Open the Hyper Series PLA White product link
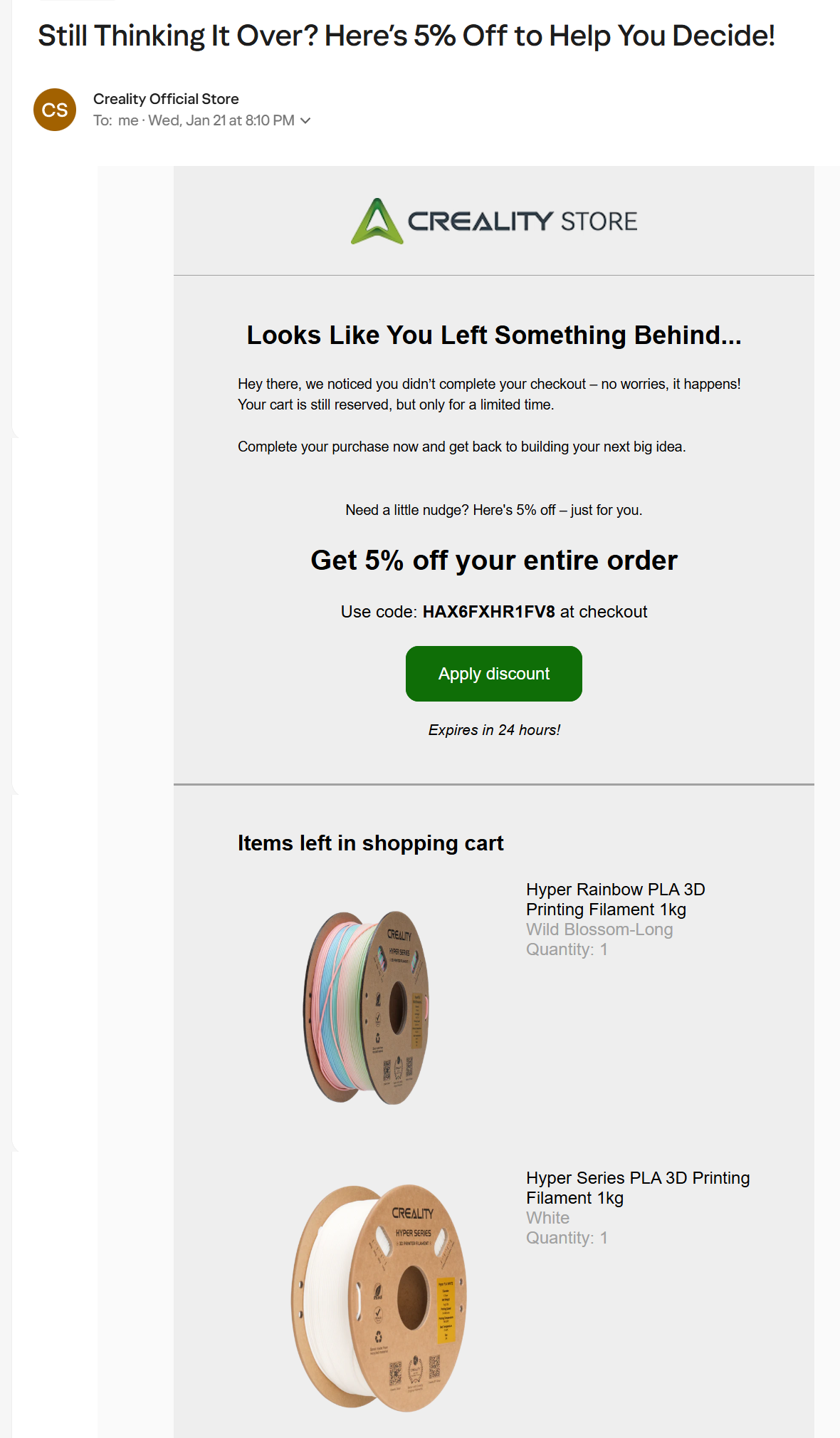 [637, 1188]
